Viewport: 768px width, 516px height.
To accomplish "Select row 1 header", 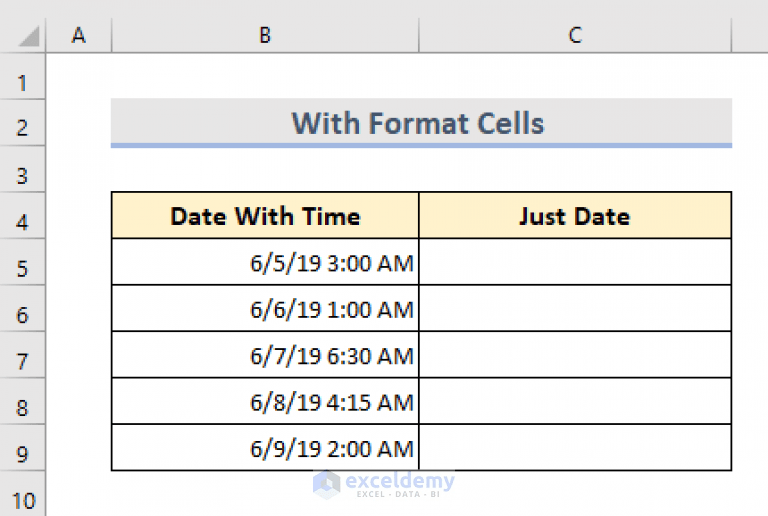I will pyautogui.click(x=23, y=77).
